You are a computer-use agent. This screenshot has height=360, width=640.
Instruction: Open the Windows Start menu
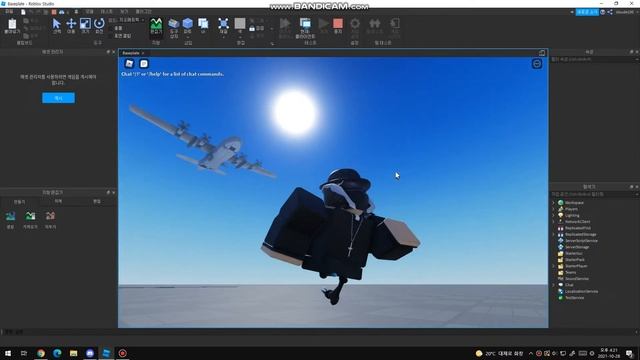point(8,353)
